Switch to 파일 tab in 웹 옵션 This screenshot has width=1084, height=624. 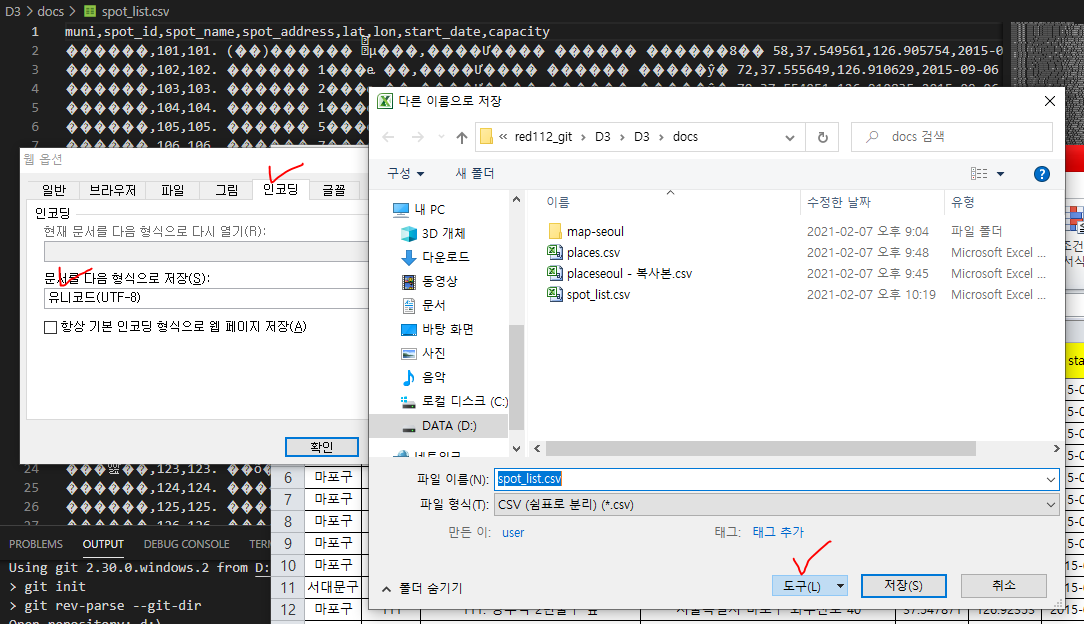coord(172,190)
